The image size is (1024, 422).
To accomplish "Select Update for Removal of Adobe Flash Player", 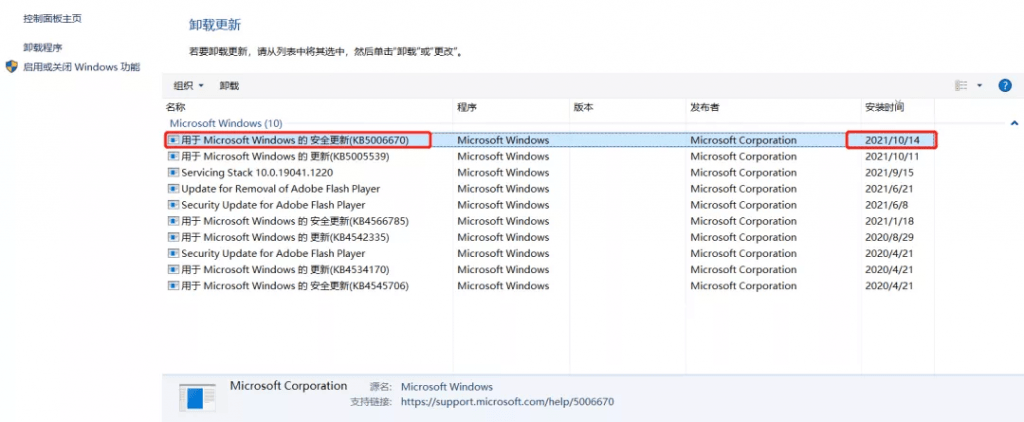I will pos(549,189).
